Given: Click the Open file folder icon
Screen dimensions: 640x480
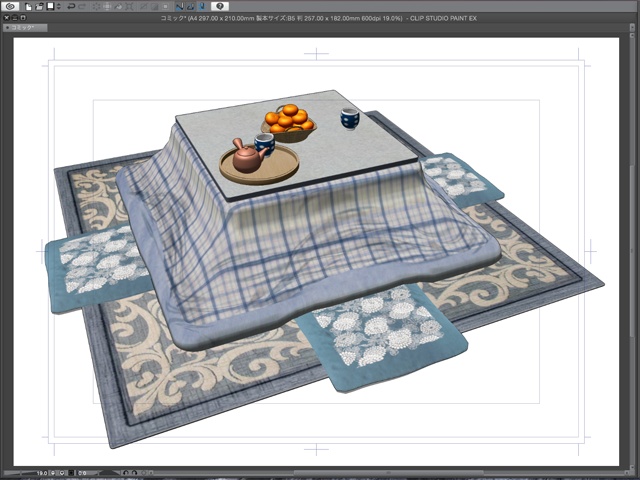Looking at the screenshot, I should [39, 7].
